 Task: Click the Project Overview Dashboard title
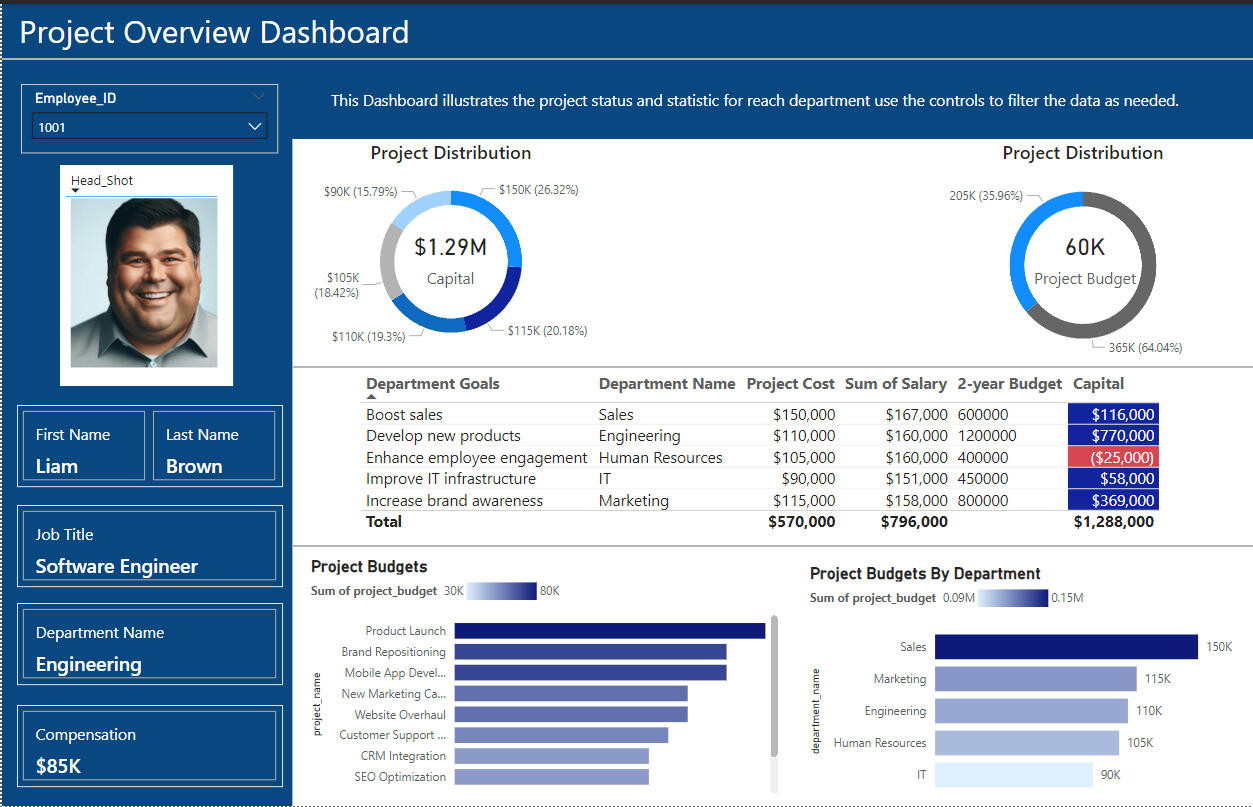(214, 32)
